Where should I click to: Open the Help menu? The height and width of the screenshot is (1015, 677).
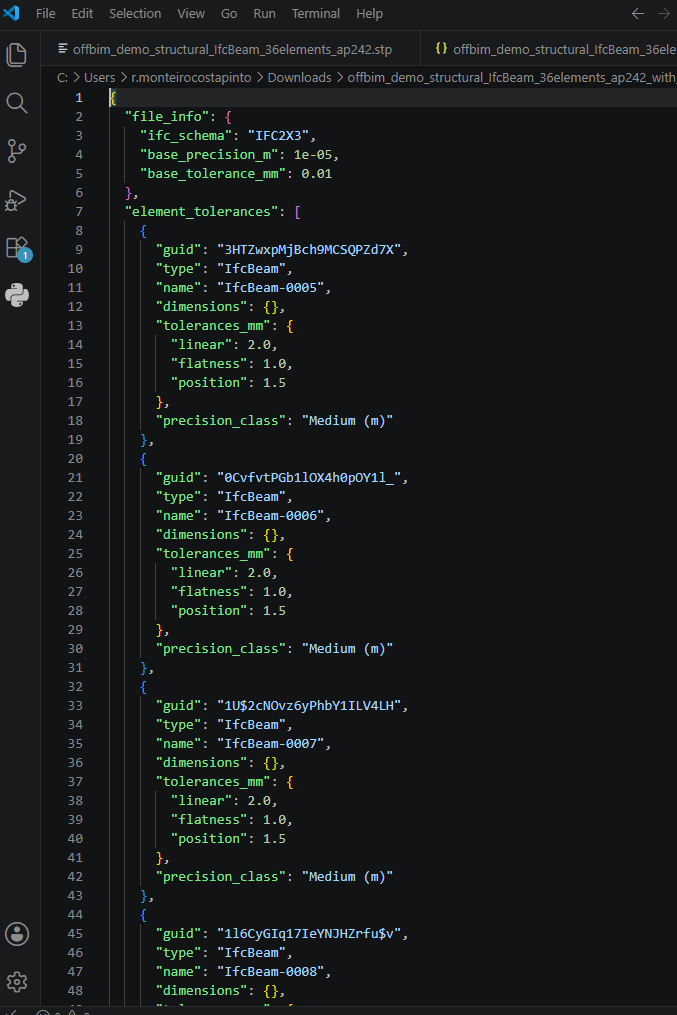(x=370, y=14)
